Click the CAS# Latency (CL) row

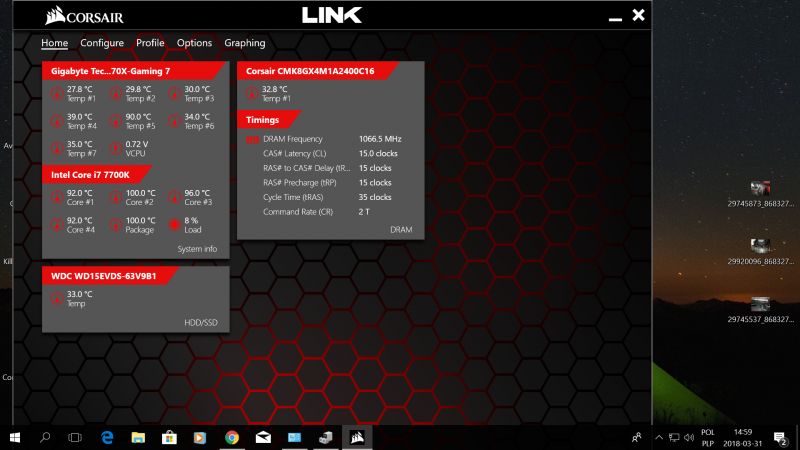[x=330, y=154]
